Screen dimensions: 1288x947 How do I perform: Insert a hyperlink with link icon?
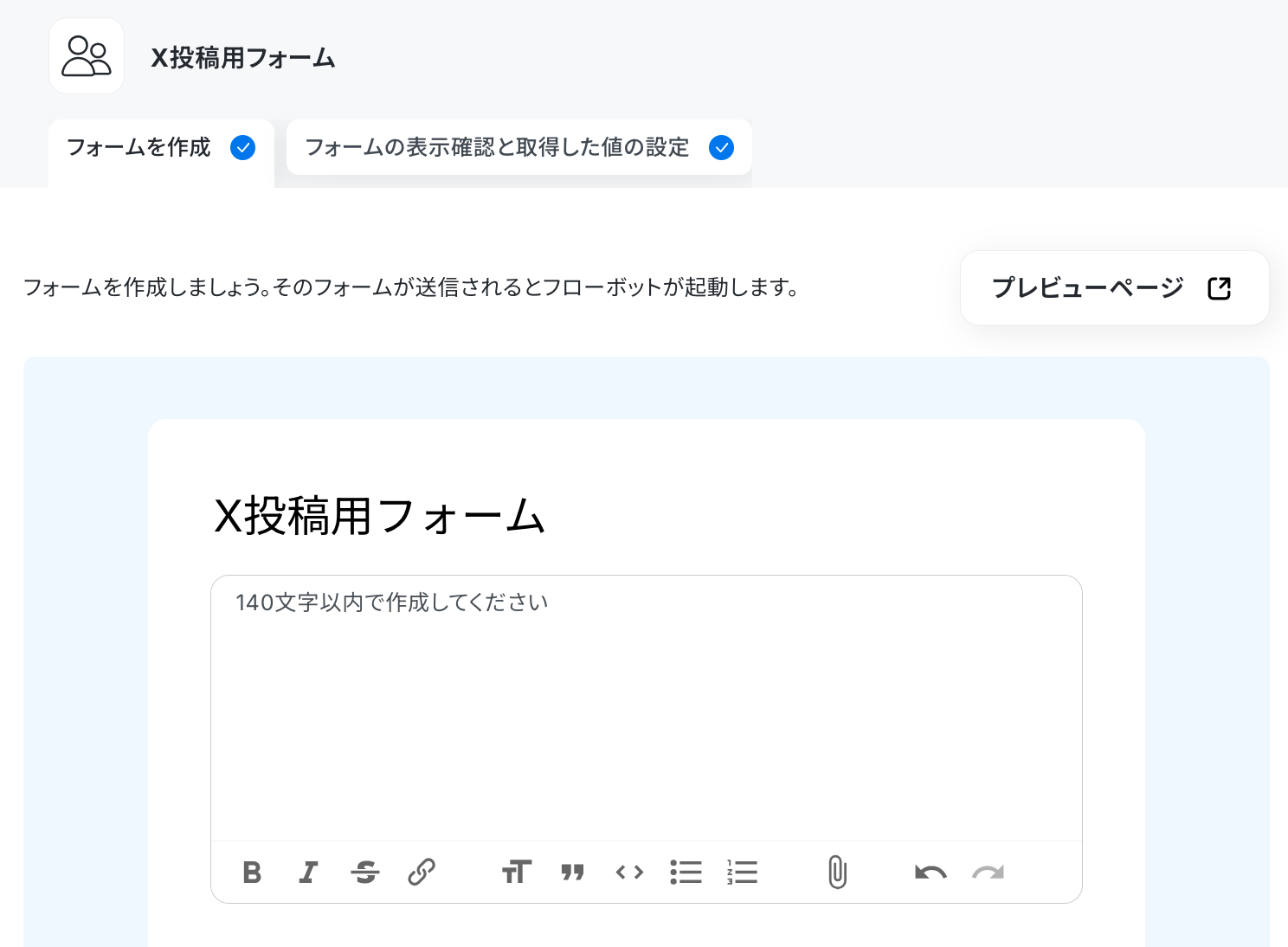pos(422,873)
